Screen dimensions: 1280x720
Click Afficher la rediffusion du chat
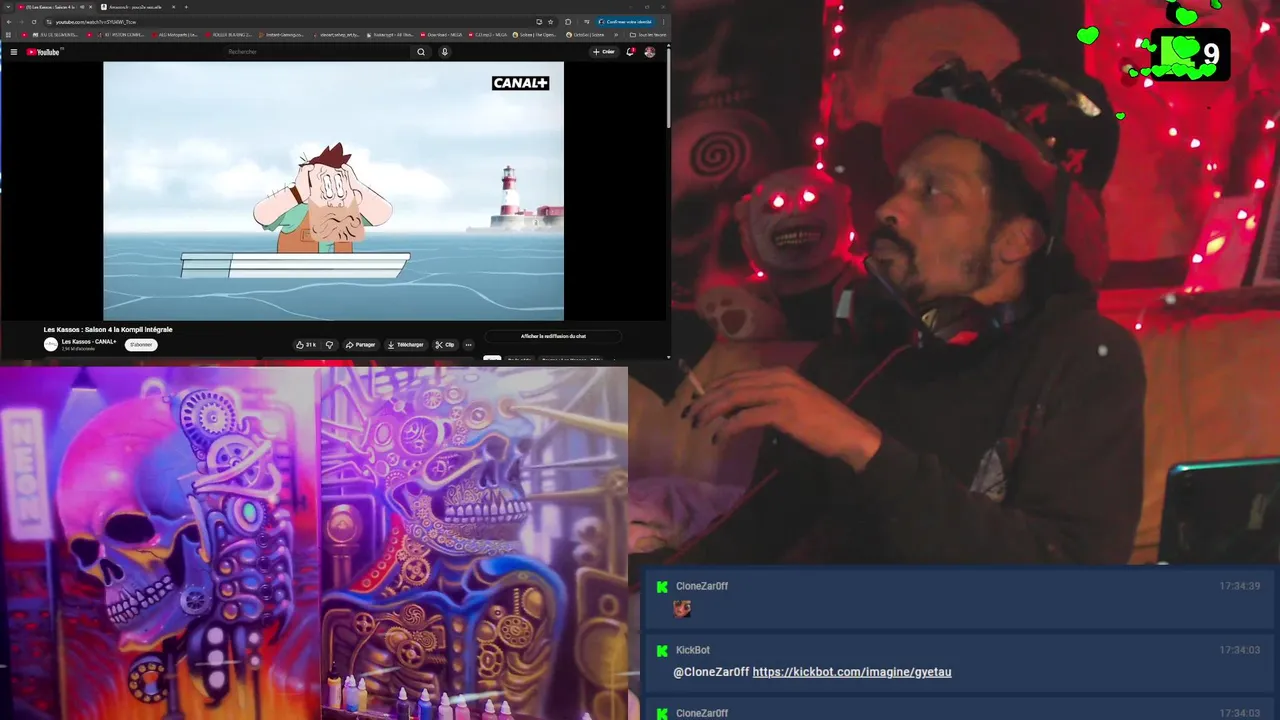tap(553, 336)
